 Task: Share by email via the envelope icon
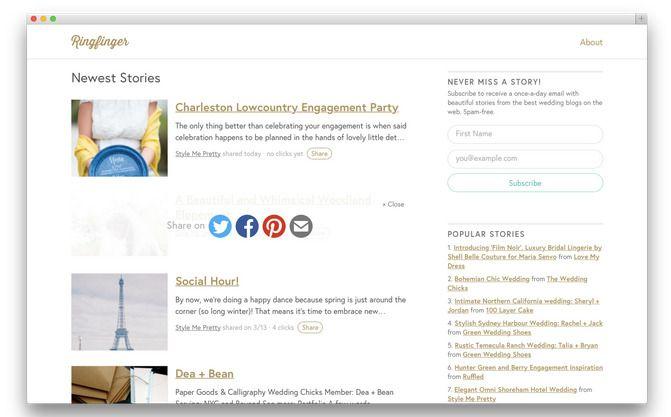(301, 226)
